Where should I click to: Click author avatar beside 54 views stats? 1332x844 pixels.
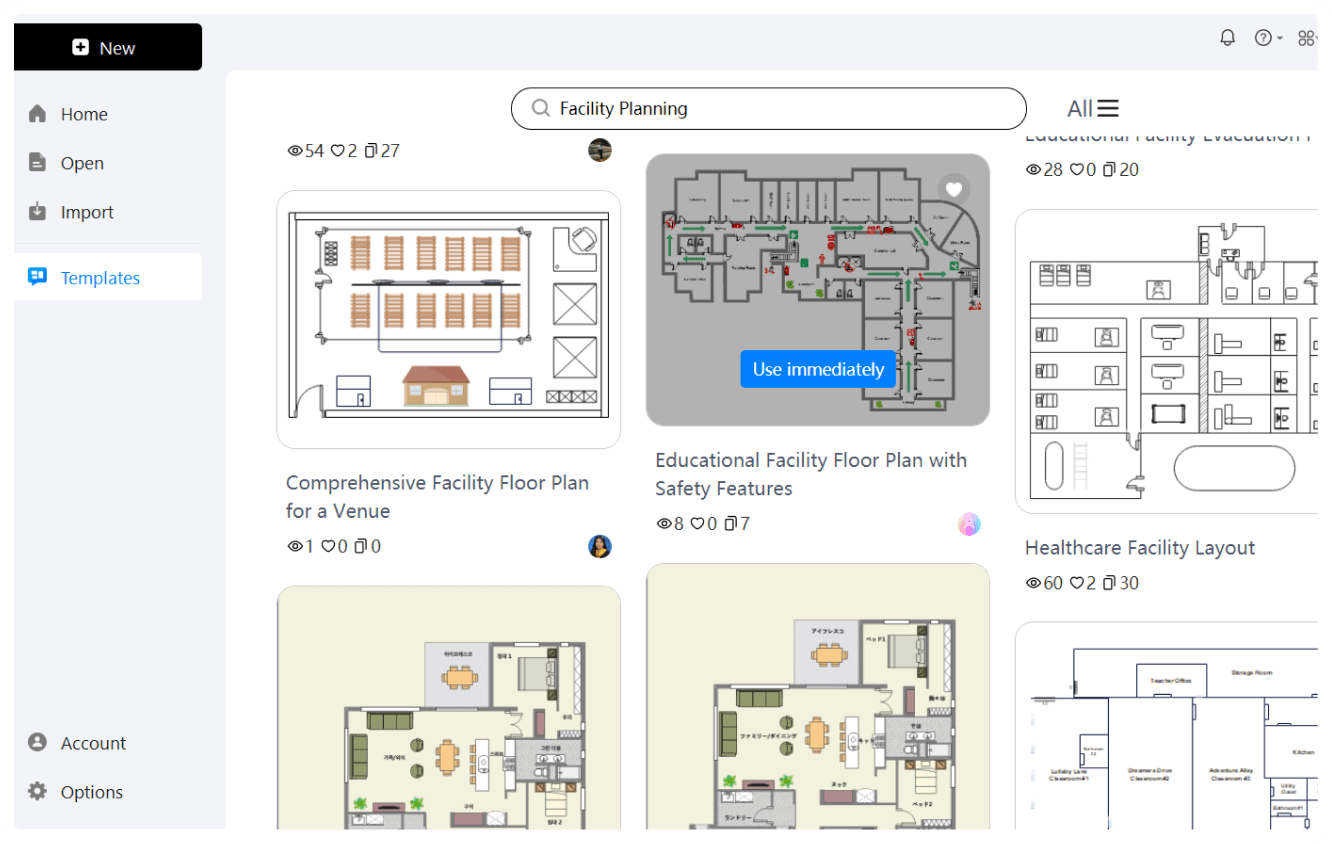click(600, 150)
